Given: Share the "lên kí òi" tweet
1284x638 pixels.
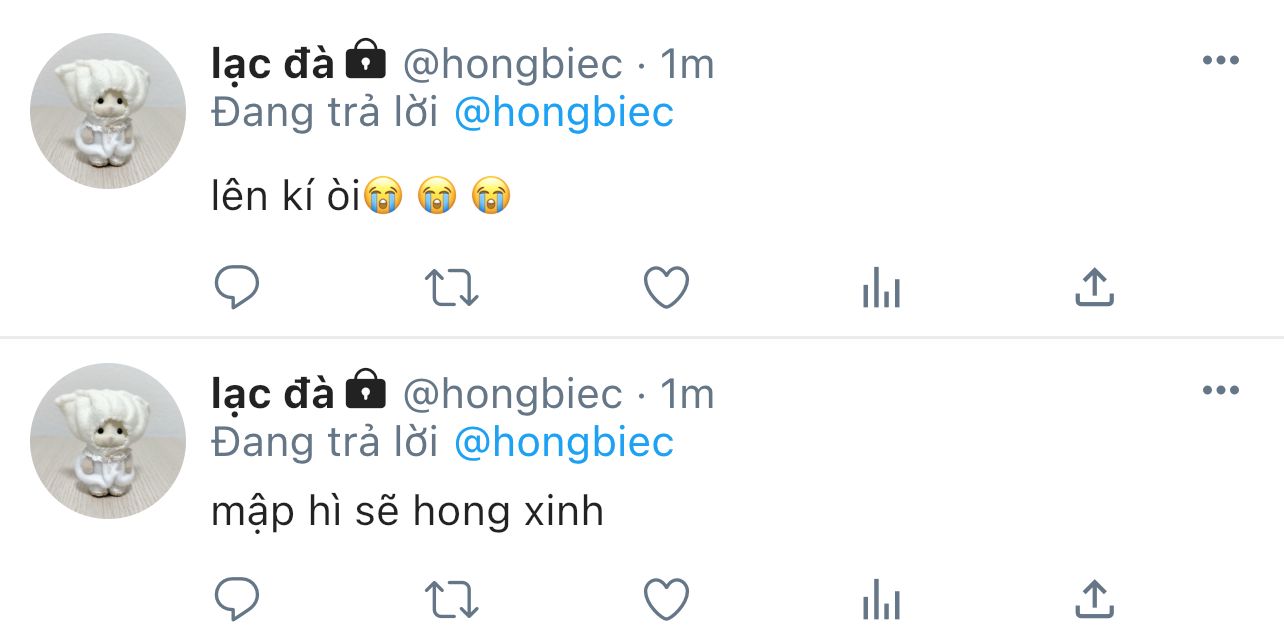Looking at the screenshot, I should pyautogui.click(x=1094, y=288).
